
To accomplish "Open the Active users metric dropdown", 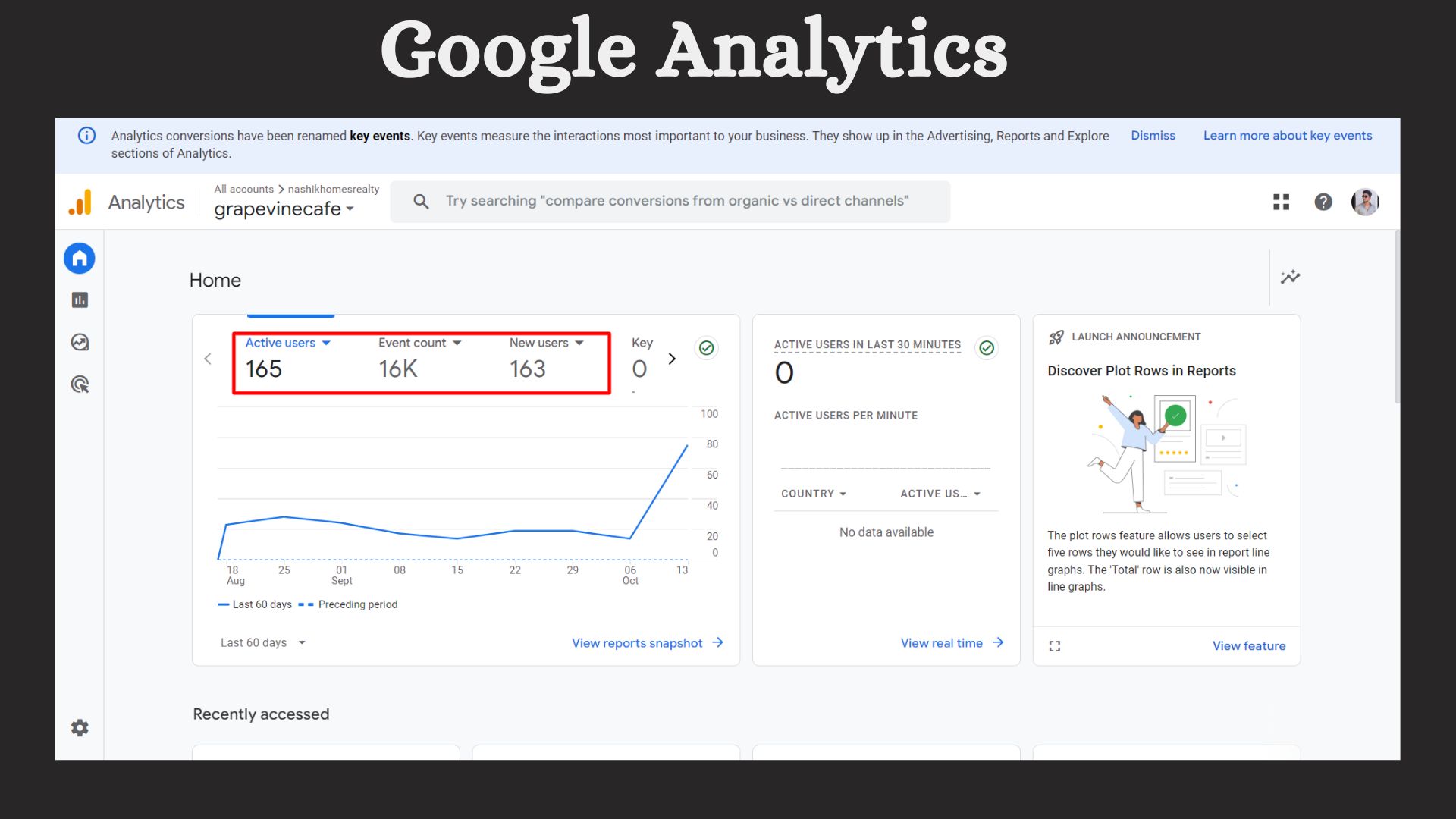I will pos(288,343).
